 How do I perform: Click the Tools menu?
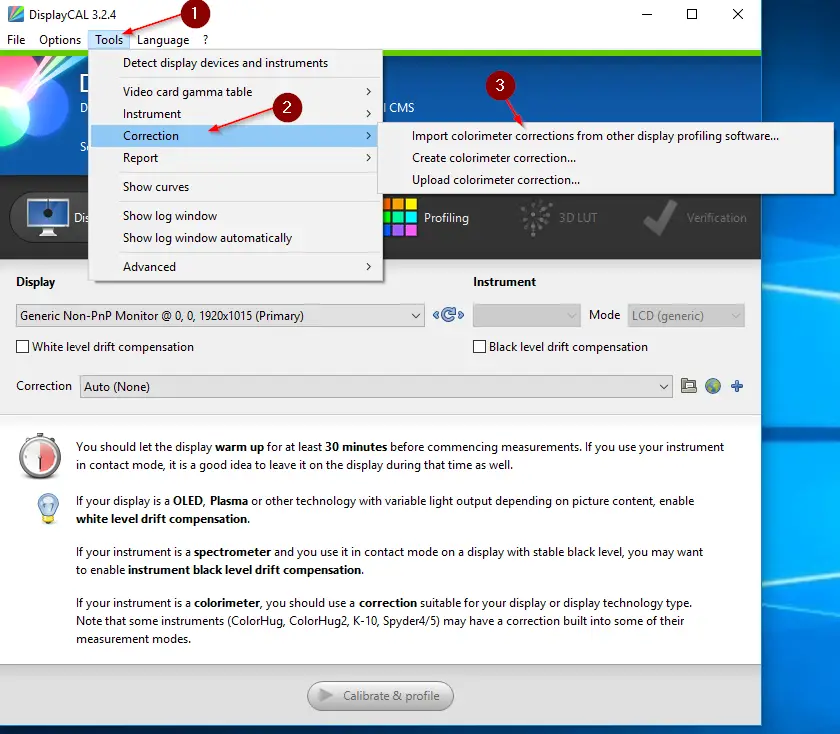pos(109,40)
